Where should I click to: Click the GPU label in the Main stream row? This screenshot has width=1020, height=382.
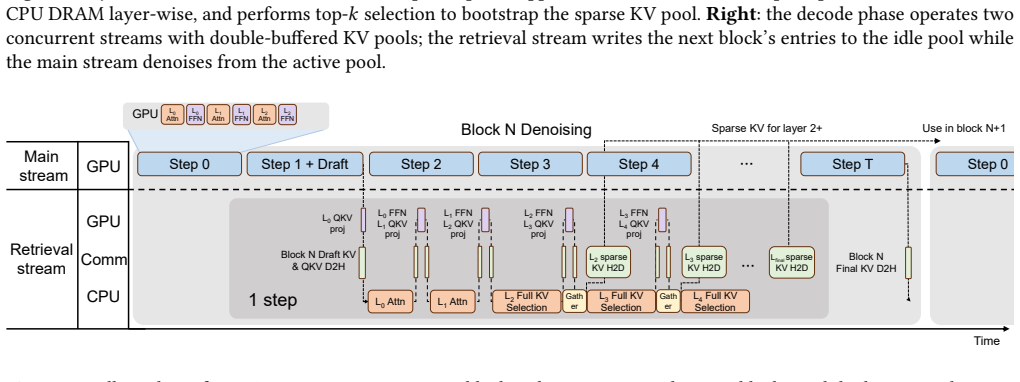pyautogui.click(x=103, y=167)
